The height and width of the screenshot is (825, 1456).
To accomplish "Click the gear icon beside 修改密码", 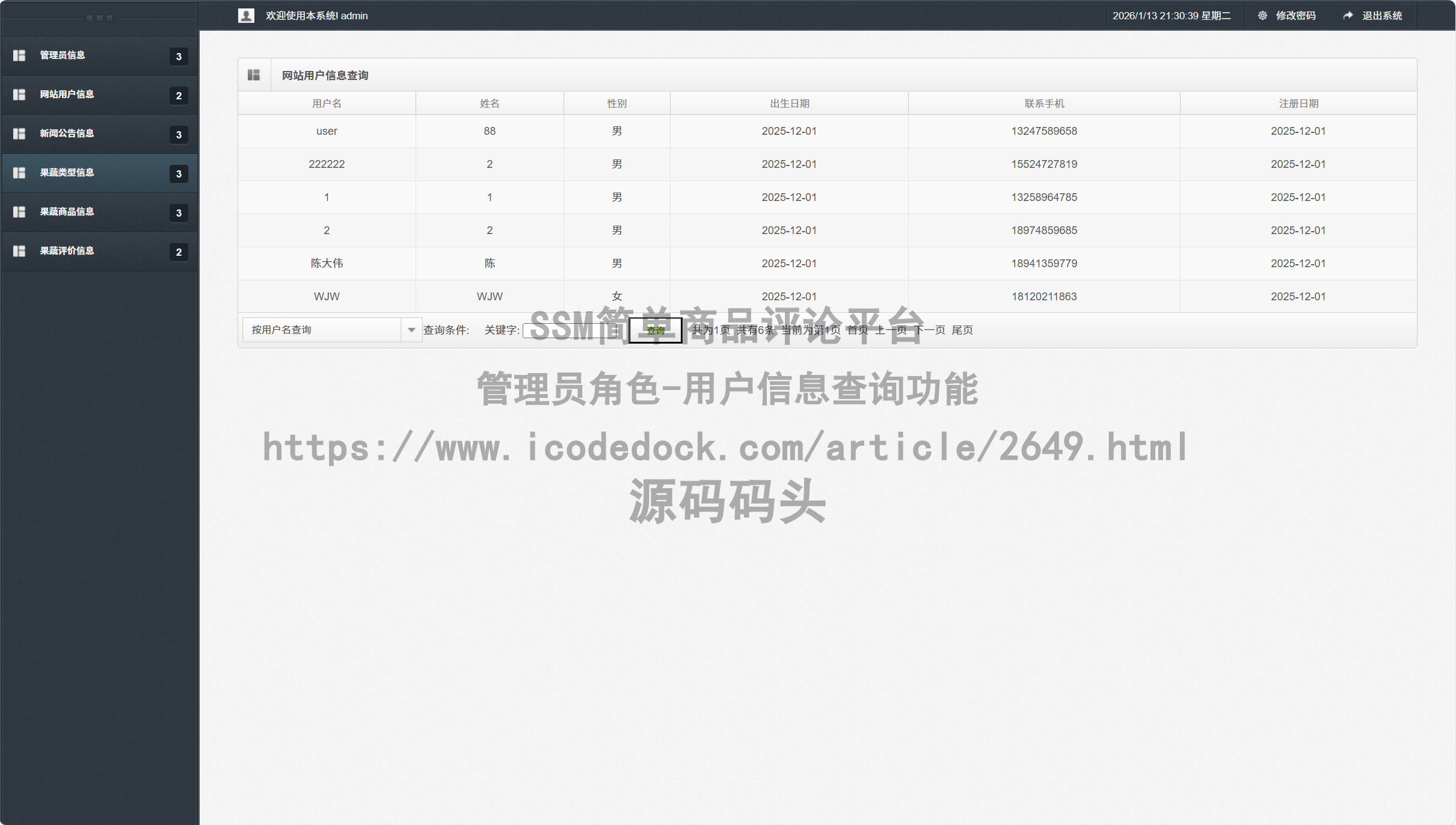I will pos(1263,15).
